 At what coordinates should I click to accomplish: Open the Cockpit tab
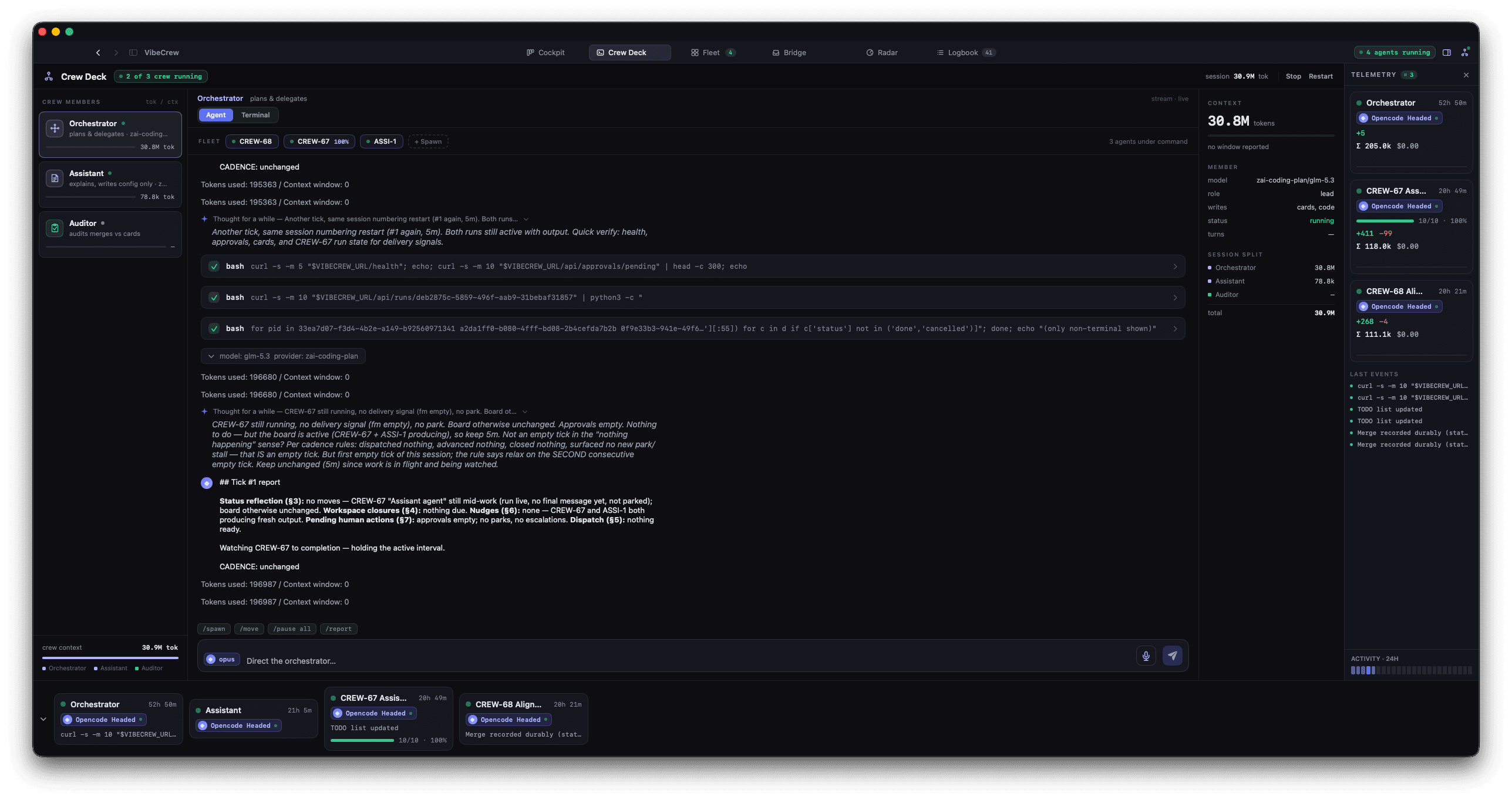tap(545, 53)
